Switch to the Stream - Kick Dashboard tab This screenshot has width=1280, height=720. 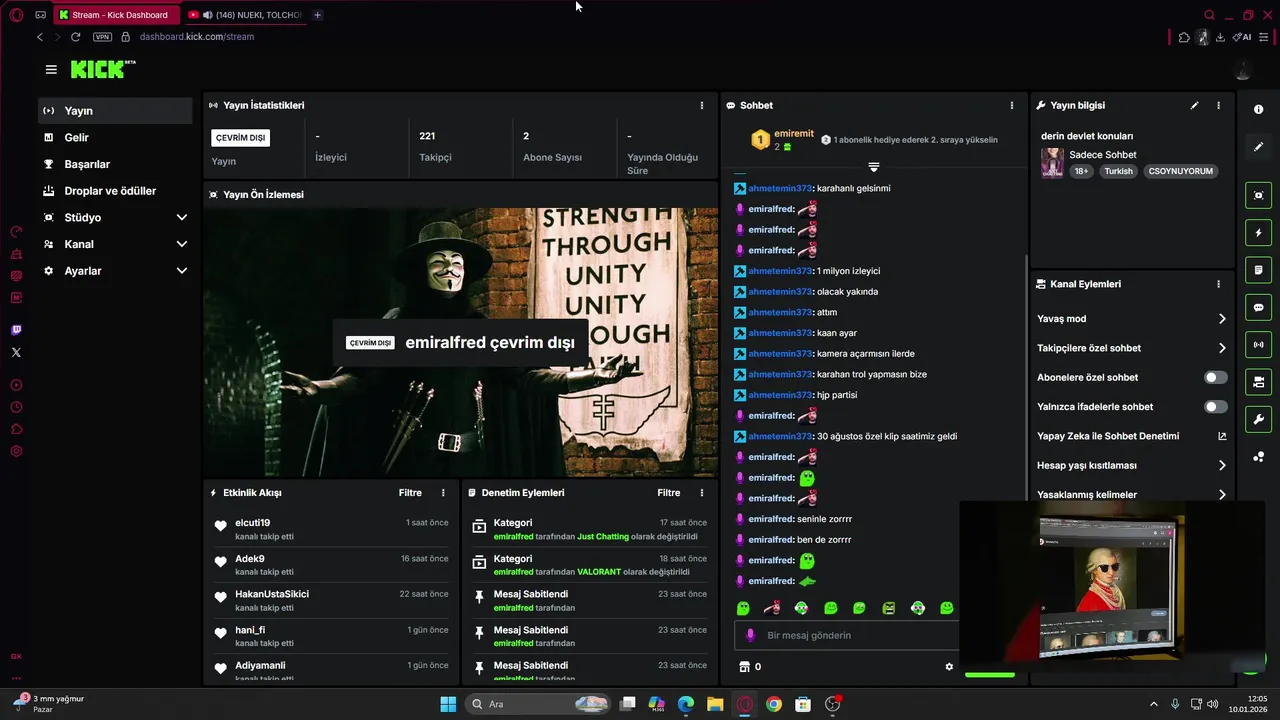tap(116, 15)
